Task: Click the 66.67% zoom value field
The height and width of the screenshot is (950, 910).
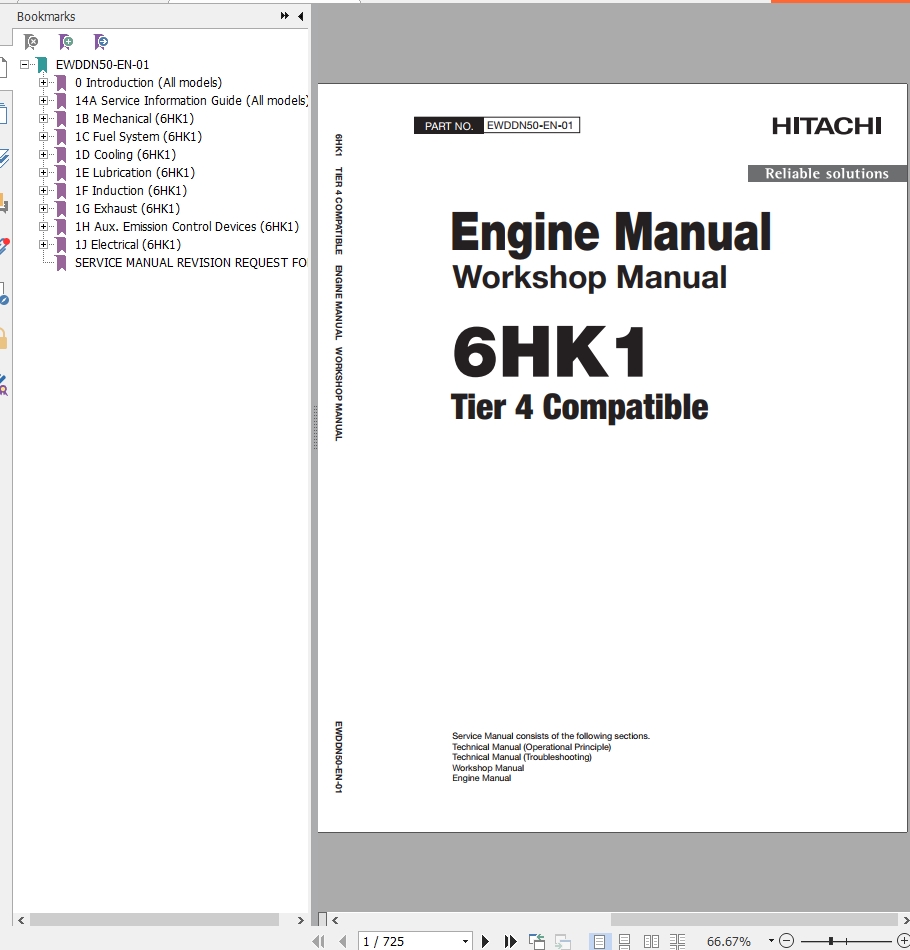Action: [x=729, y=941]
